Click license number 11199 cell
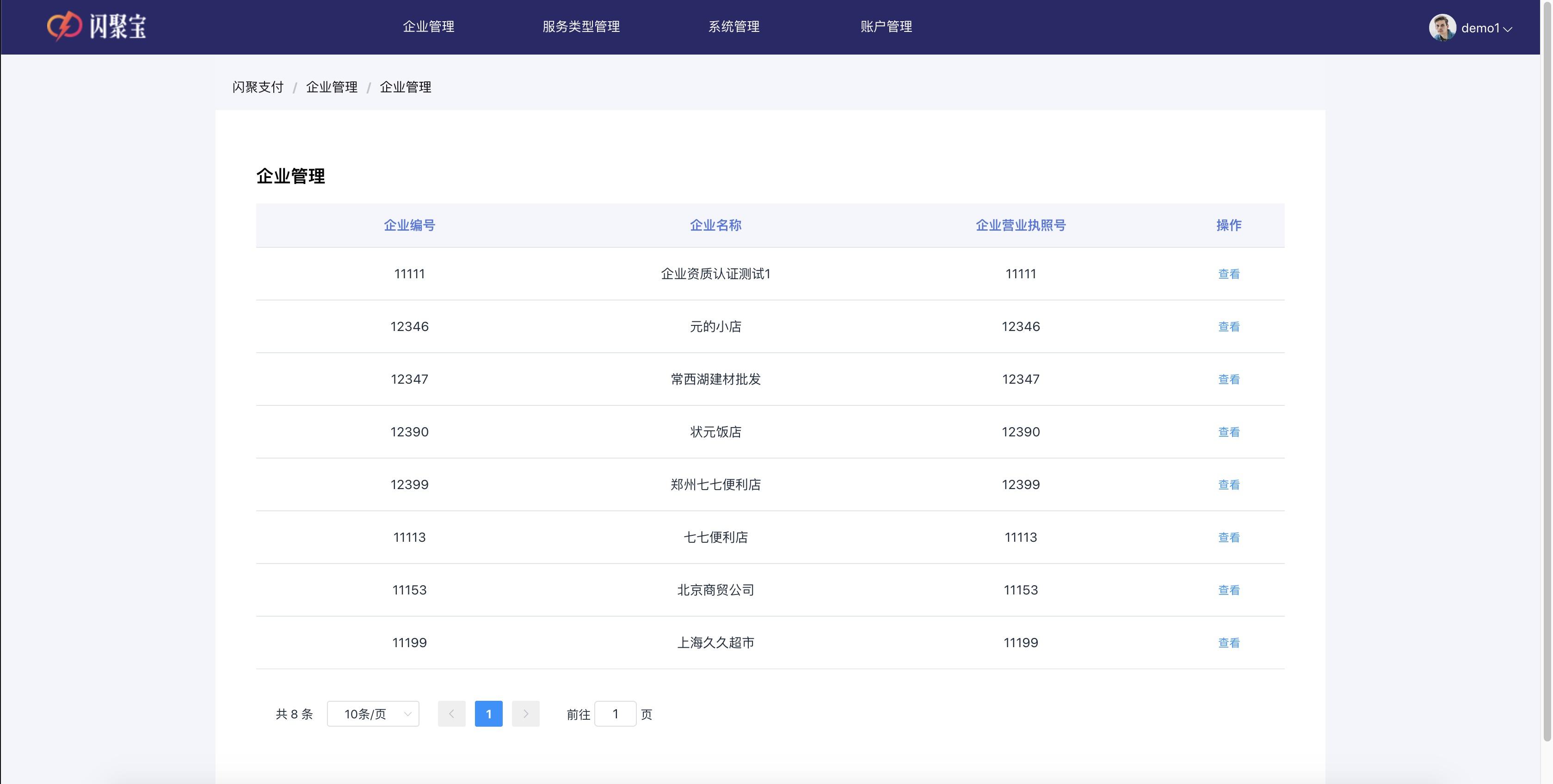 [1021, 643]
